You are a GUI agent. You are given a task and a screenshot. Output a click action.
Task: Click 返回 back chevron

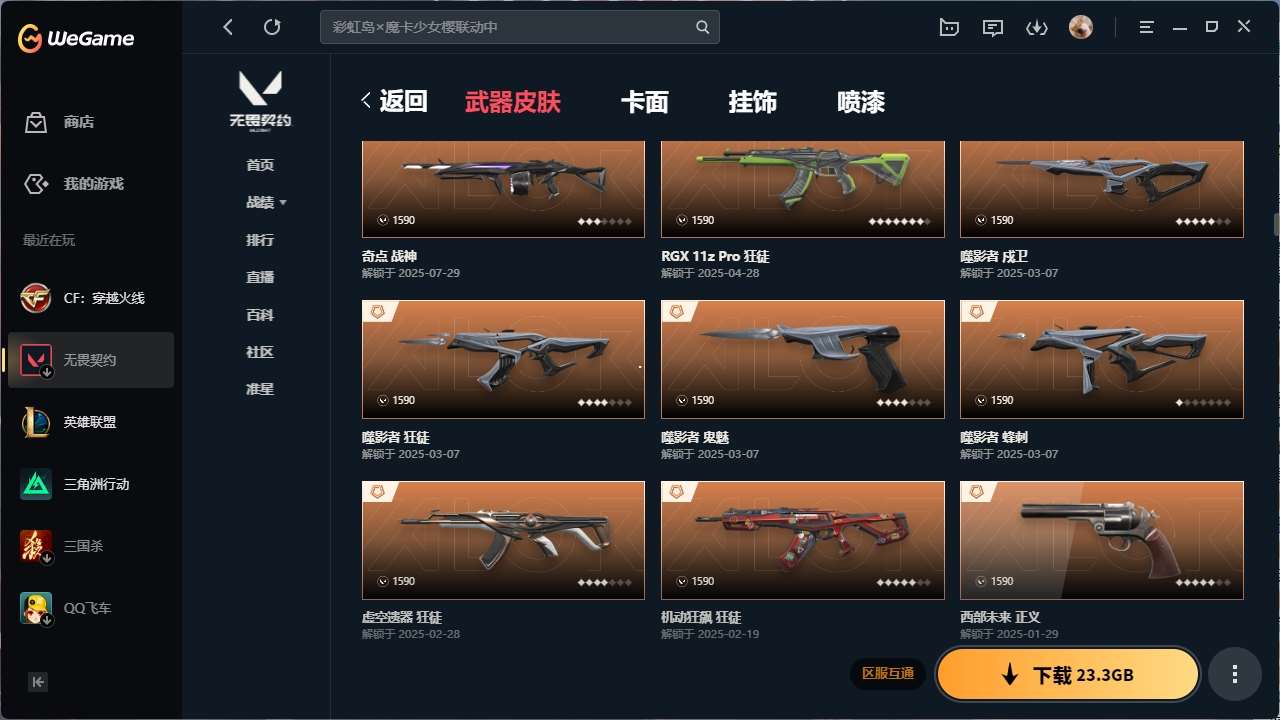click(x=394, y=101)
